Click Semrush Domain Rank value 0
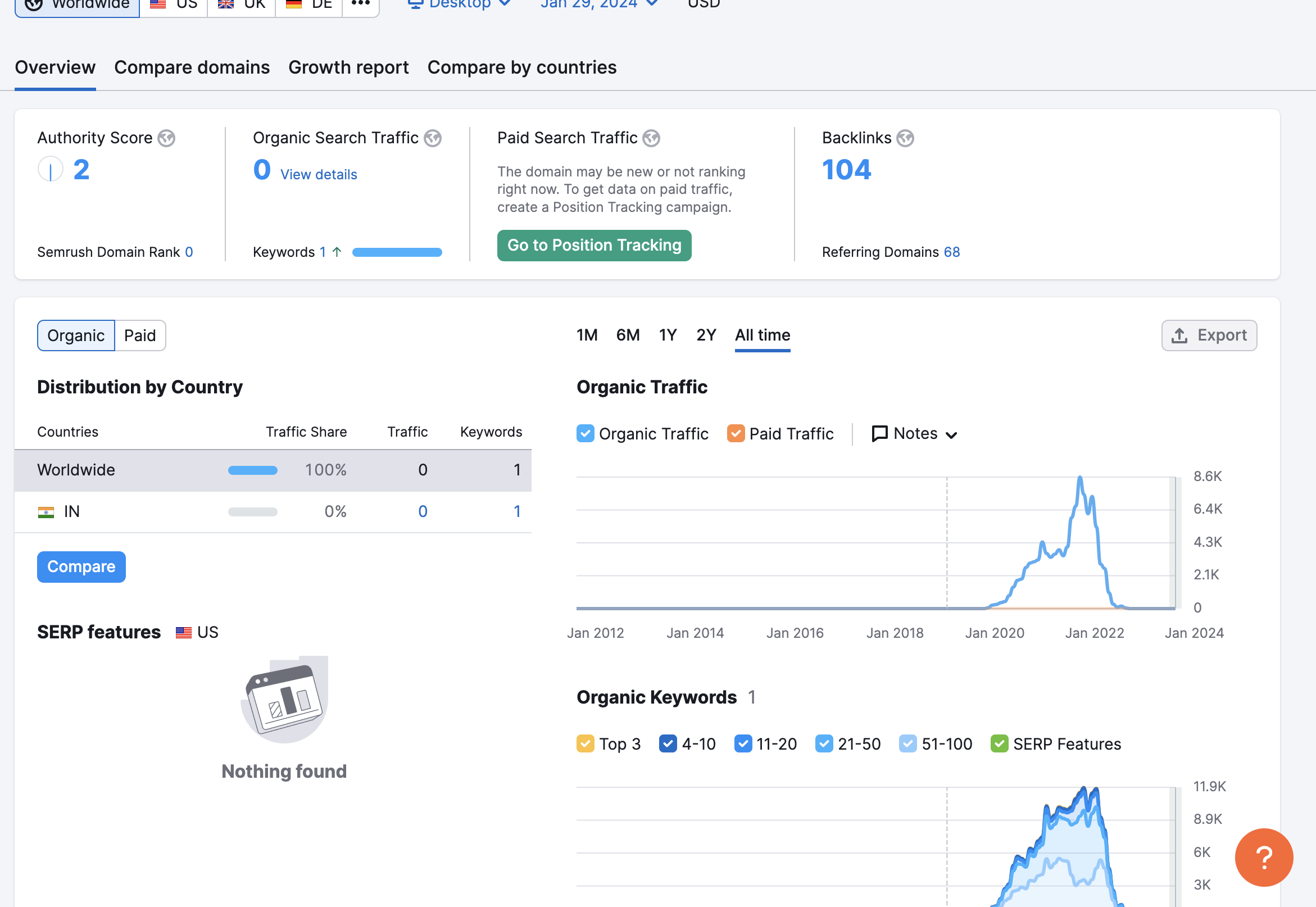1316x907 pixels. pyautogui.click(x=189, y=252)
